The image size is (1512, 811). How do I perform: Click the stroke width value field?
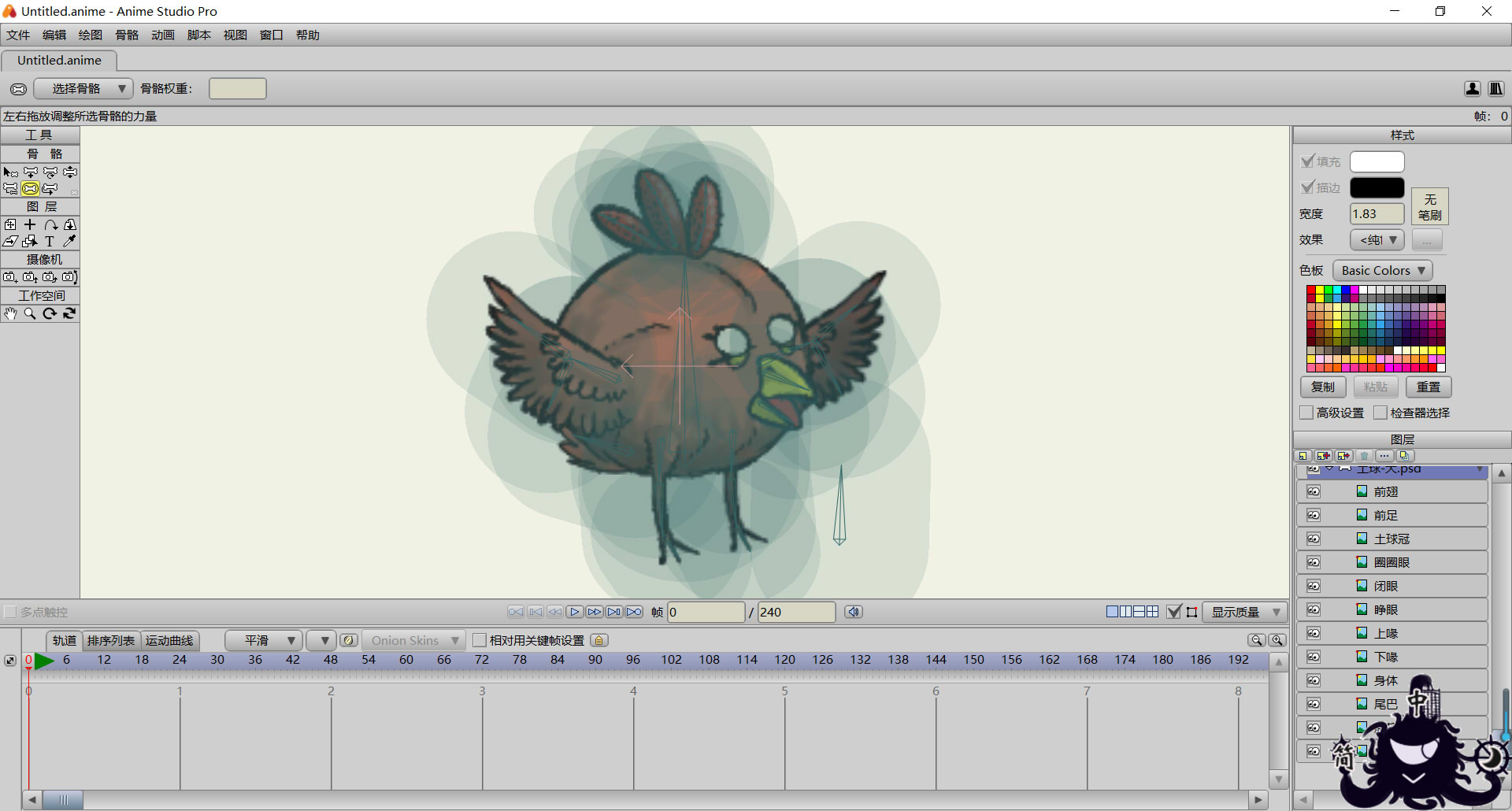tap(1377, 213)
